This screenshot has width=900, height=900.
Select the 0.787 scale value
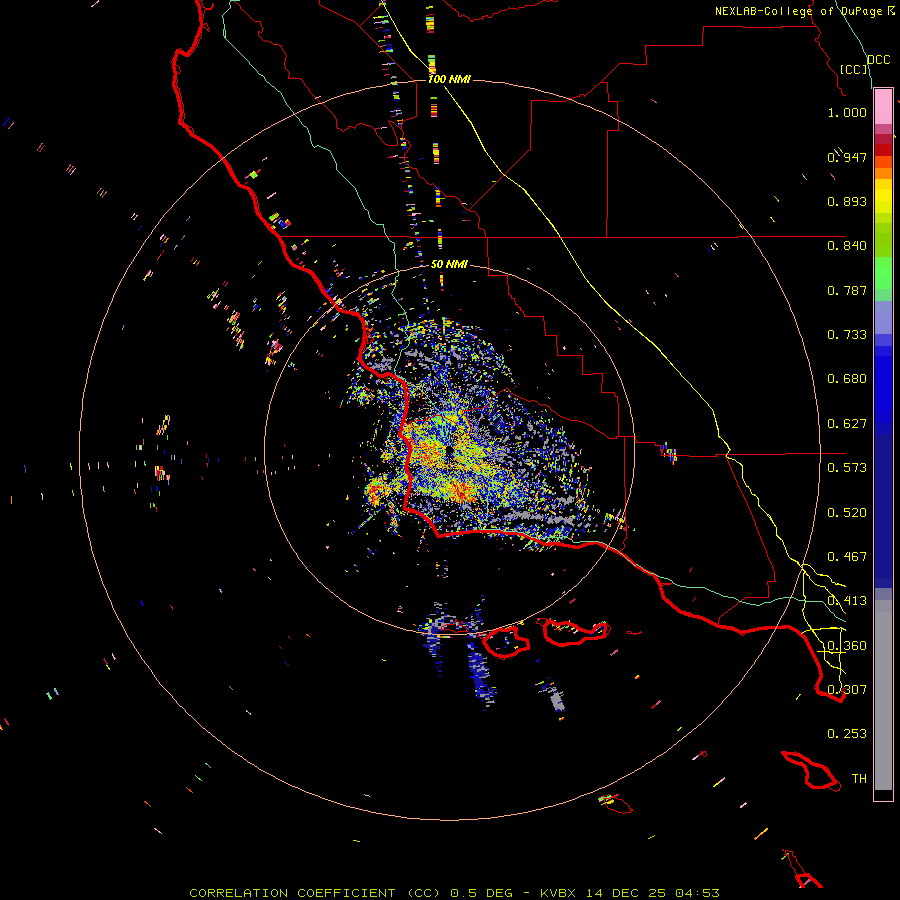[x=847, y=290]
